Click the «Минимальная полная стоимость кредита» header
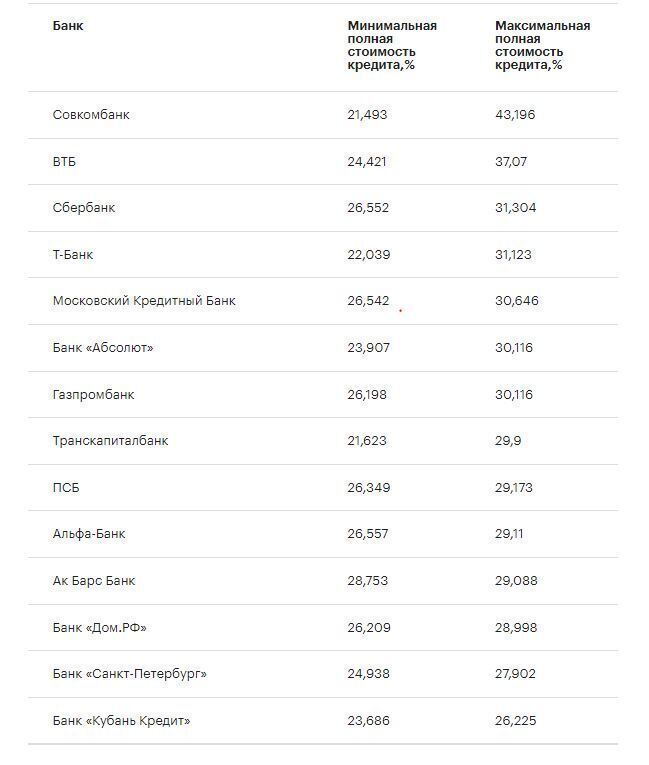This screenshot has height=765, width=649. tap(391, 45)
